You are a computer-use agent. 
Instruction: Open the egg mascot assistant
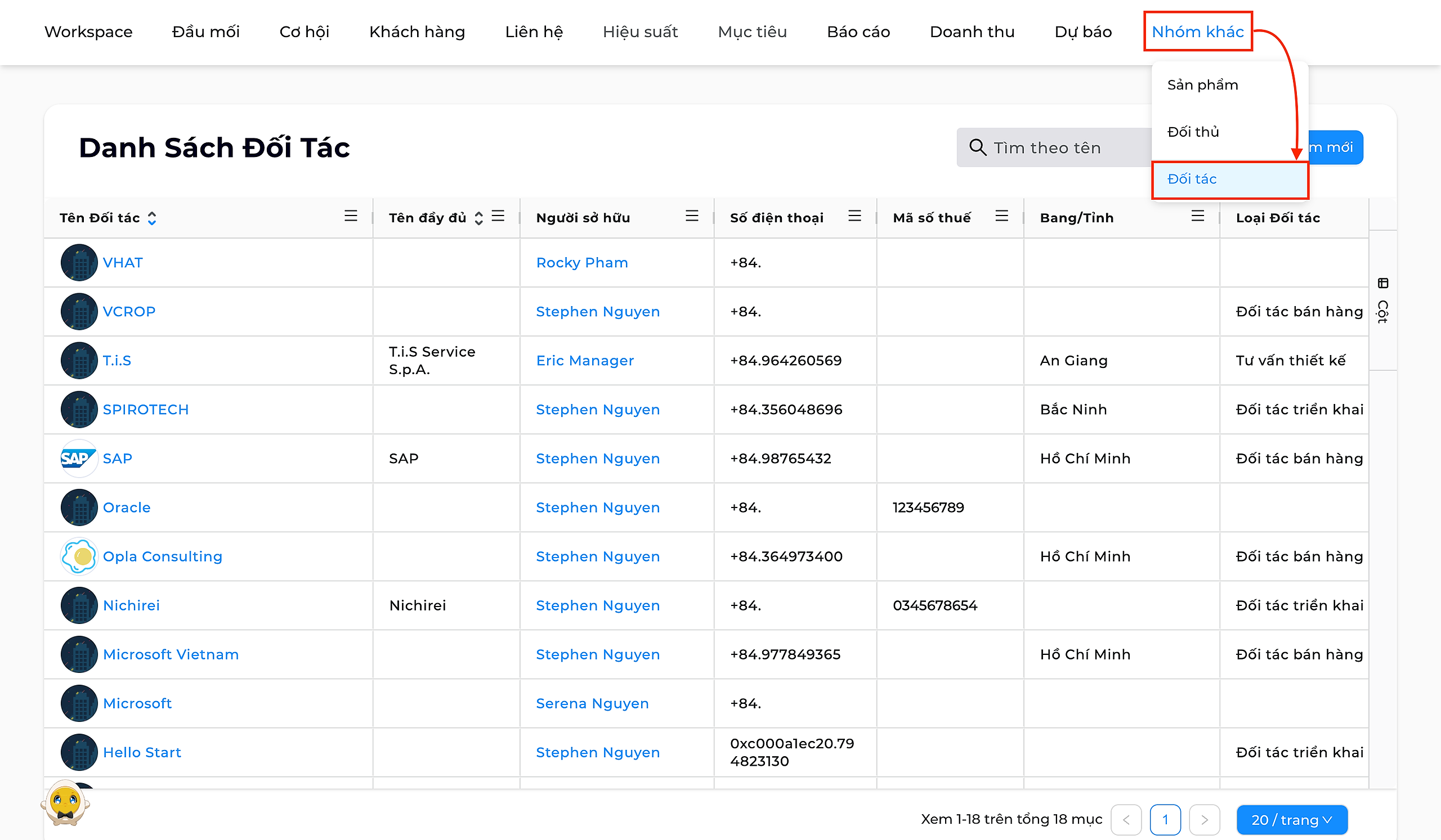point(65,804)
